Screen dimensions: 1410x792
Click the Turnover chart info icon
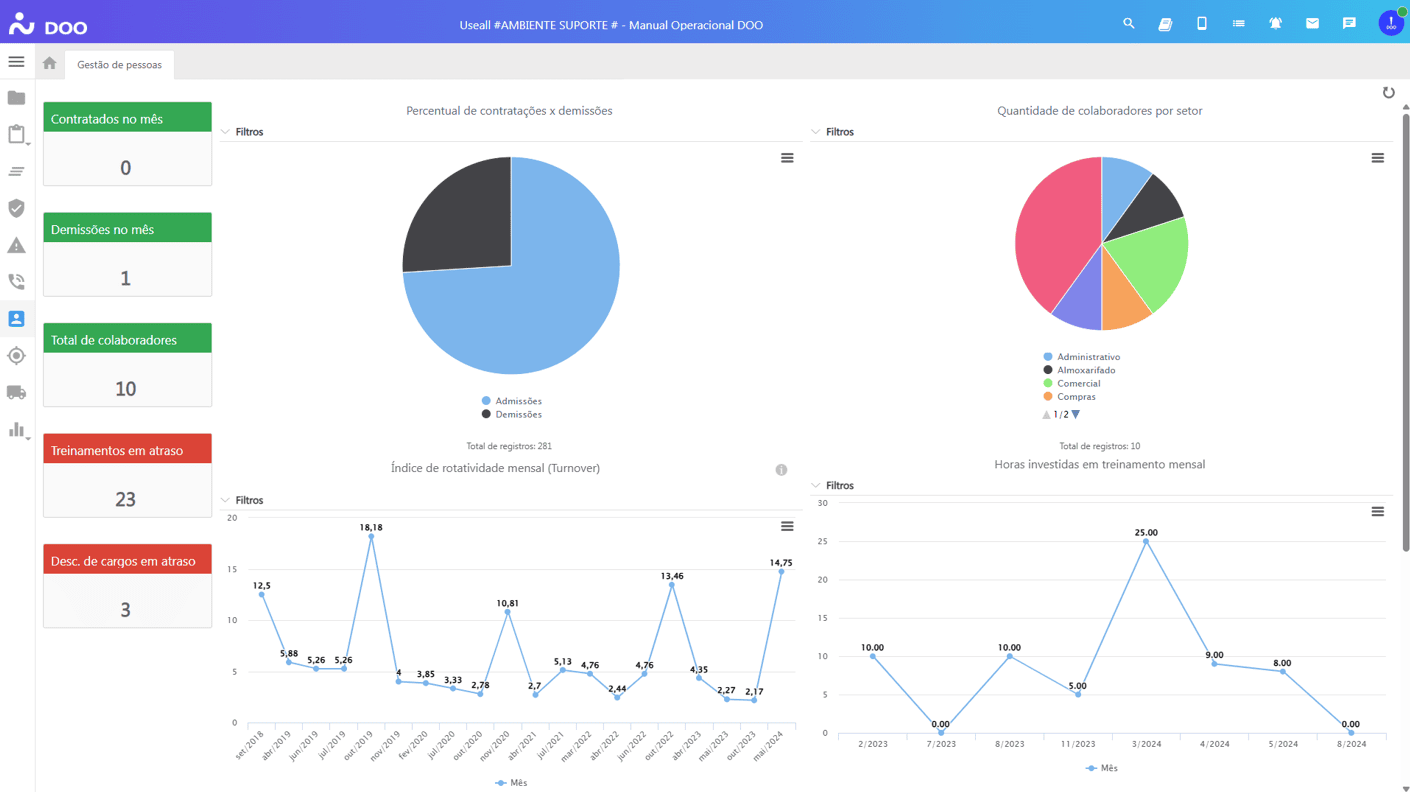coord(781,470)
